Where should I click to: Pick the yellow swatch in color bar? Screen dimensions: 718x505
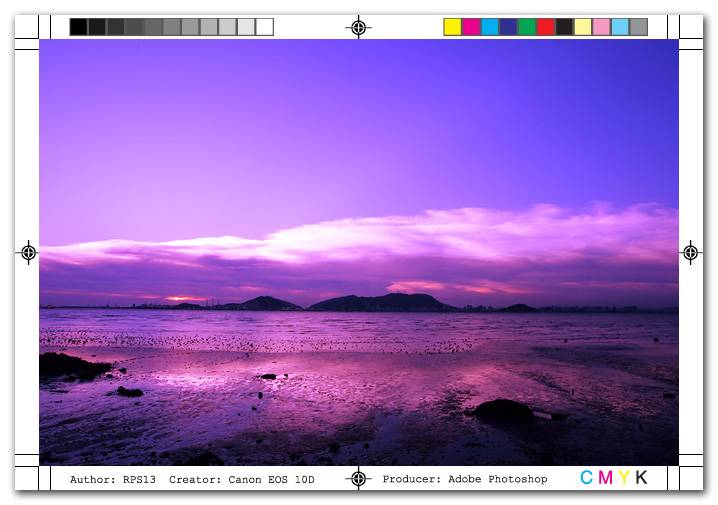coord(452,27)
